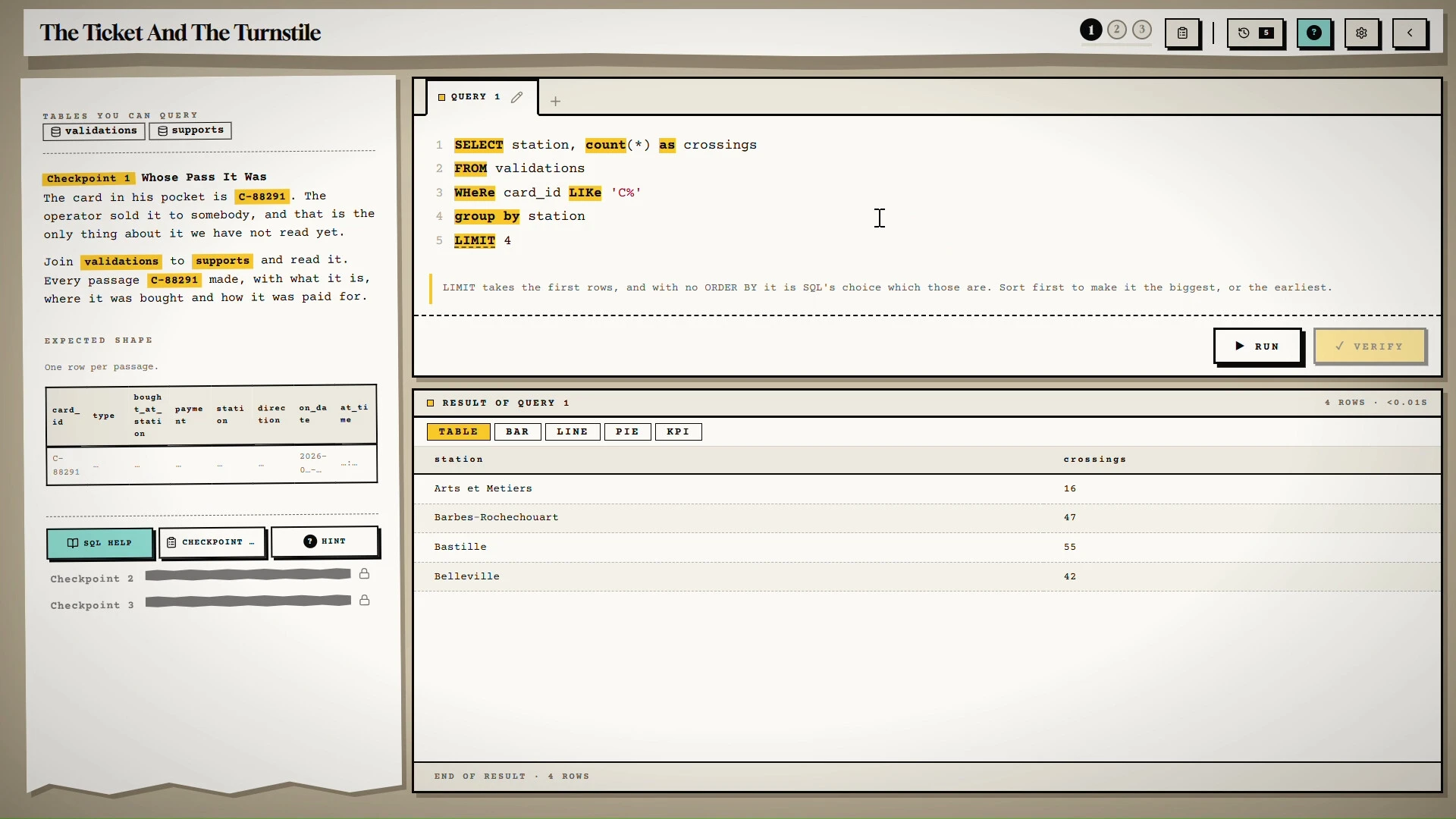Click the Checkpoint 1 yellow label

coord(89,179)
